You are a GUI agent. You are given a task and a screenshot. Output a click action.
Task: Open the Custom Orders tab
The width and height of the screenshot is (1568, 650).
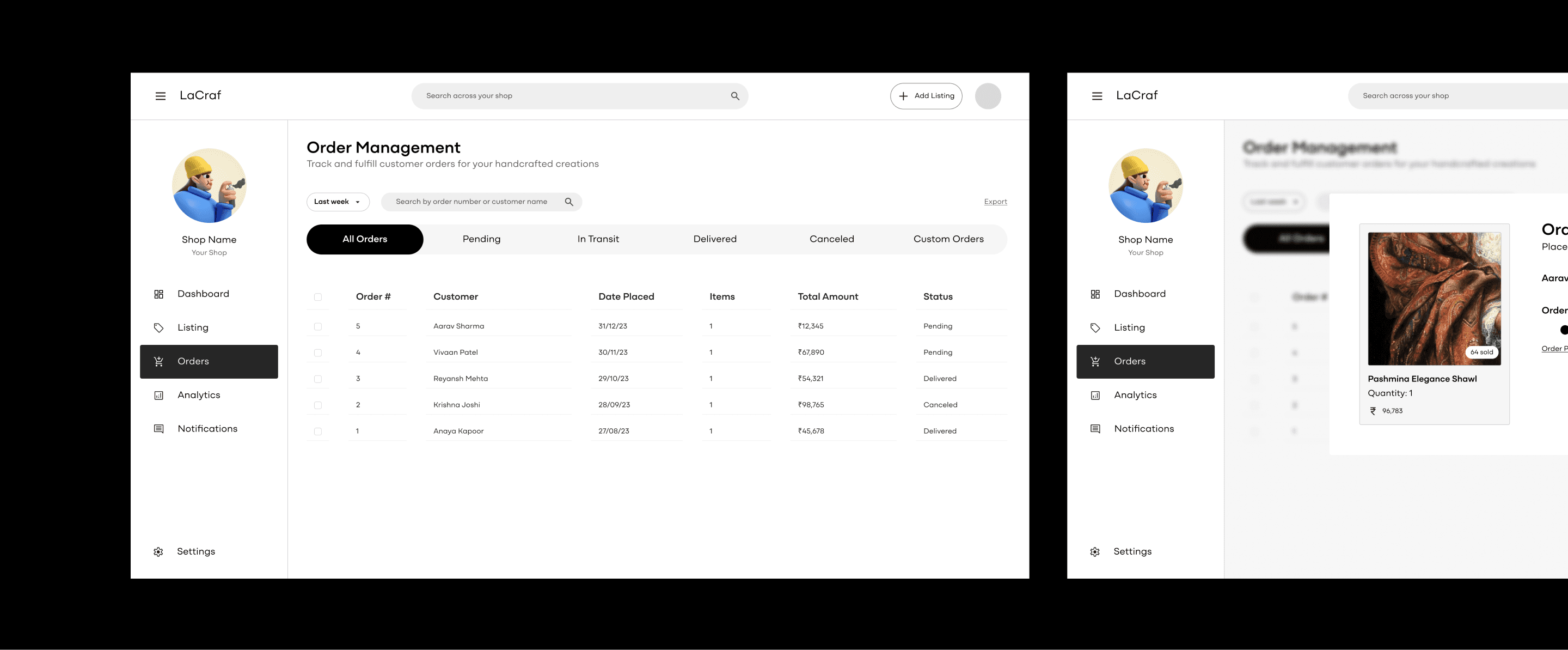coord(948,239)
